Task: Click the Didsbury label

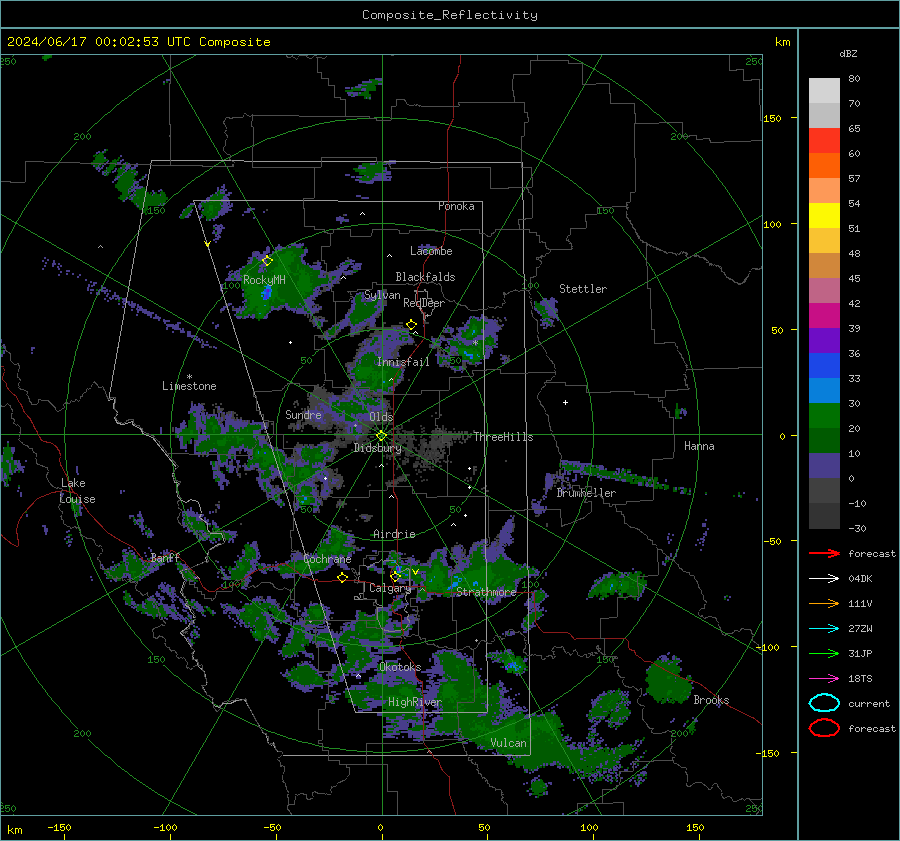Action: click(378, 448)
